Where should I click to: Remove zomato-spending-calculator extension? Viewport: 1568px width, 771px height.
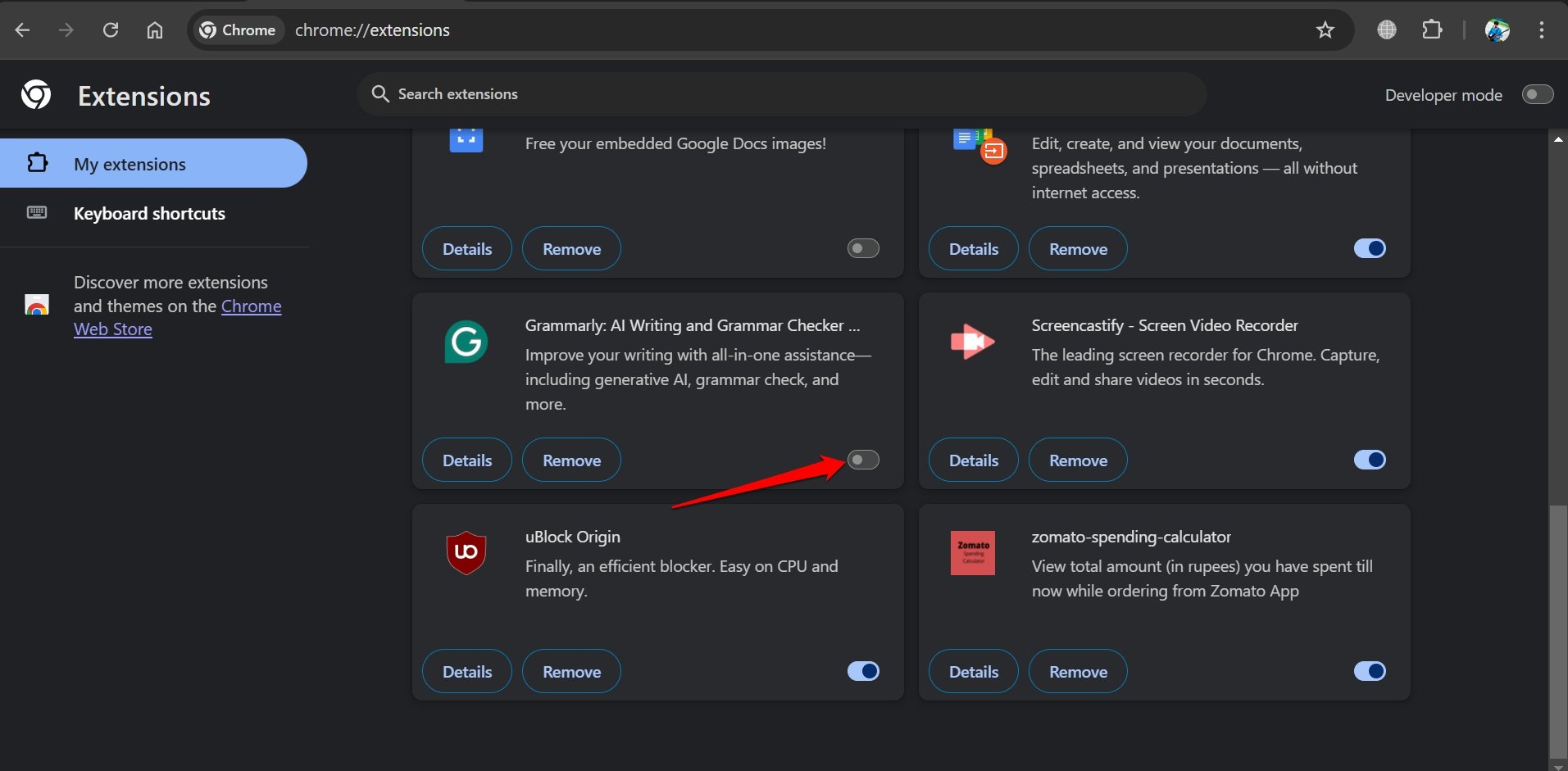click(1078, 672)
